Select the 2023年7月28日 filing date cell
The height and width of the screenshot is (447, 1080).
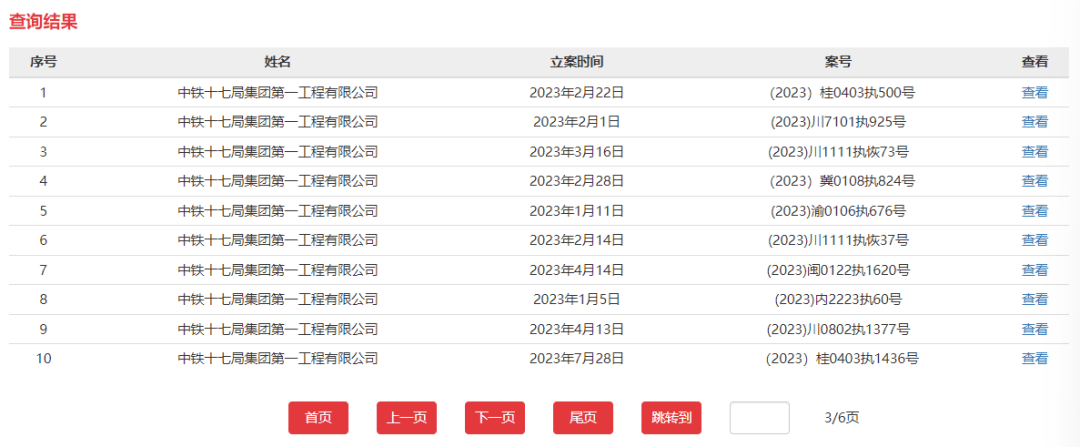[x=577, y=358]
